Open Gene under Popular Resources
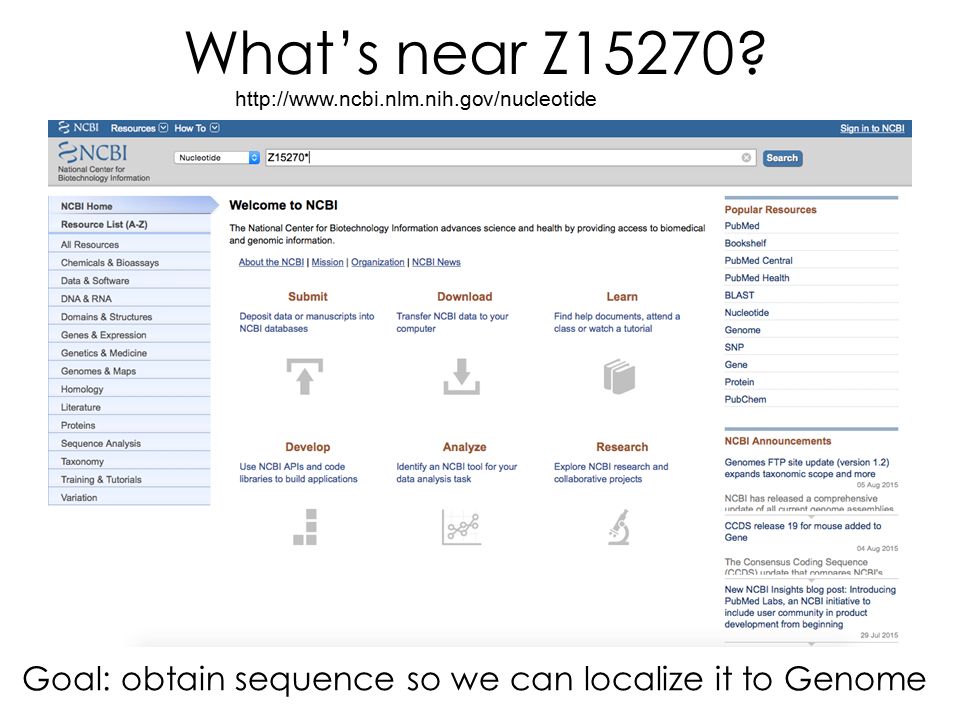The height and width of the screenshot is (720, 960). pyautogui.click(x=736, y=364)
